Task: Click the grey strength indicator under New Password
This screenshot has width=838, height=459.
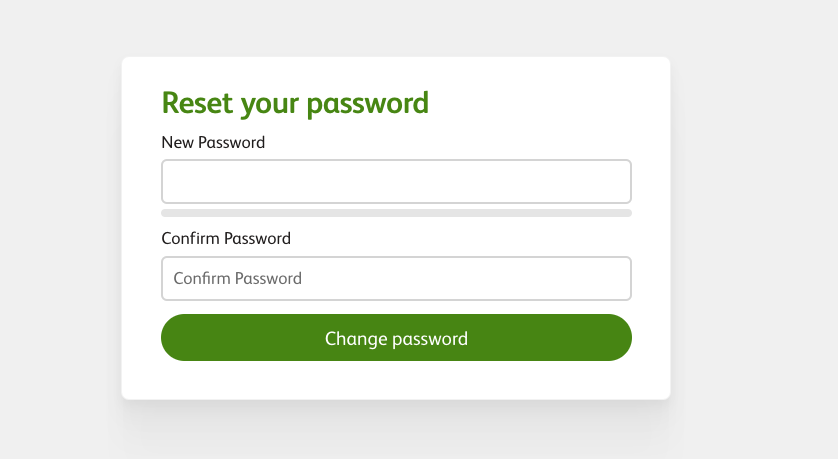Action: [396, 213]
